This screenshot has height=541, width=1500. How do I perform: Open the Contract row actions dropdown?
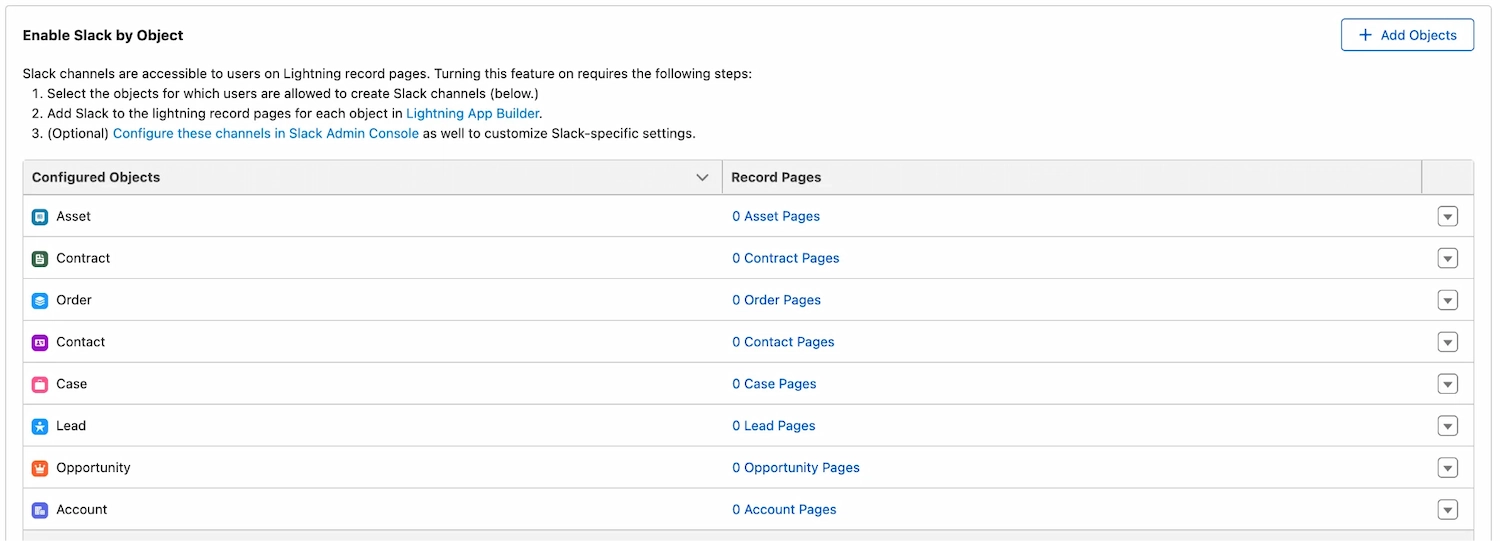[x=1447, y=258]
